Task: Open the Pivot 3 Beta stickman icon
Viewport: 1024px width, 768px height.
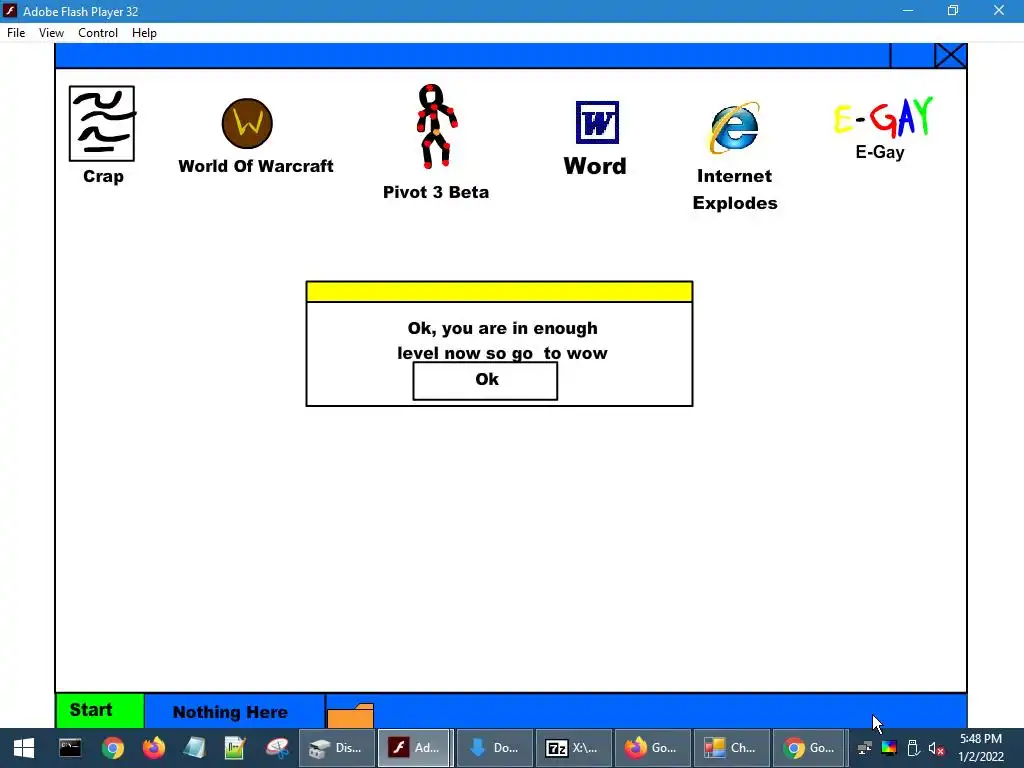Action: [x=436, y=125]
